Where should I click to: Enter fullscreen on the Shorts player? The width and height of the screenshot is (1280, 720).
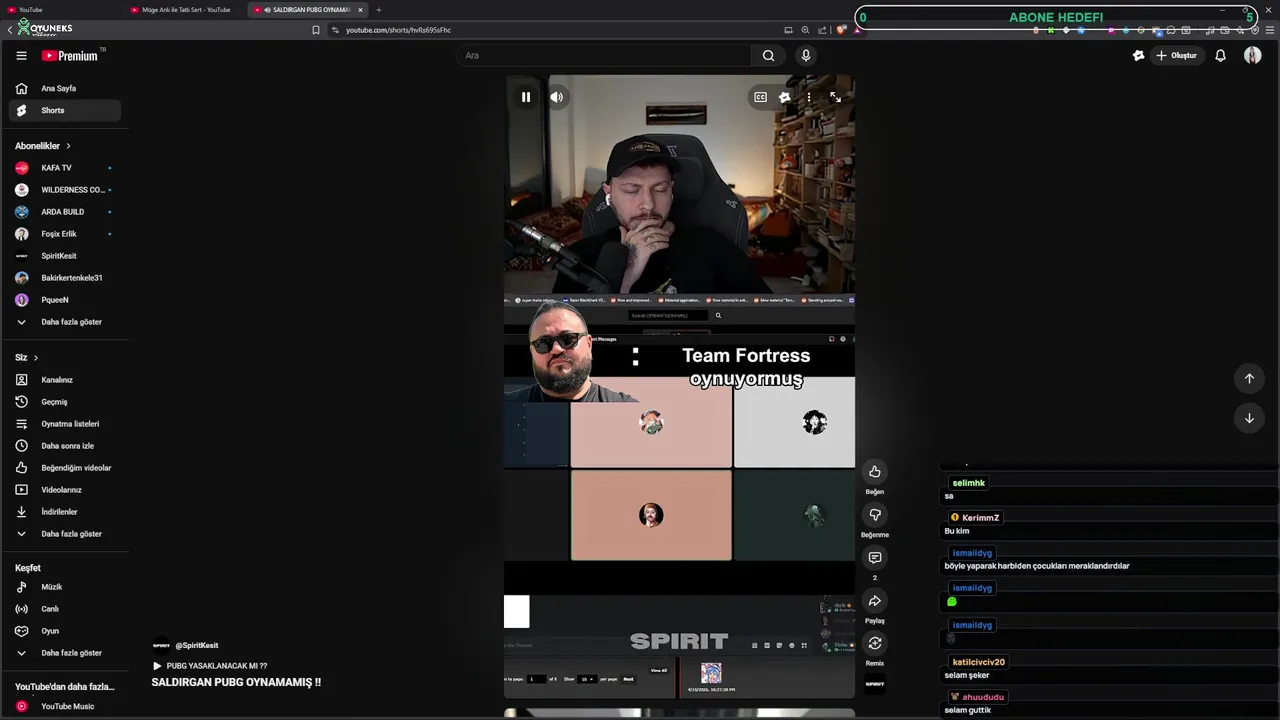tap(836, 97)
